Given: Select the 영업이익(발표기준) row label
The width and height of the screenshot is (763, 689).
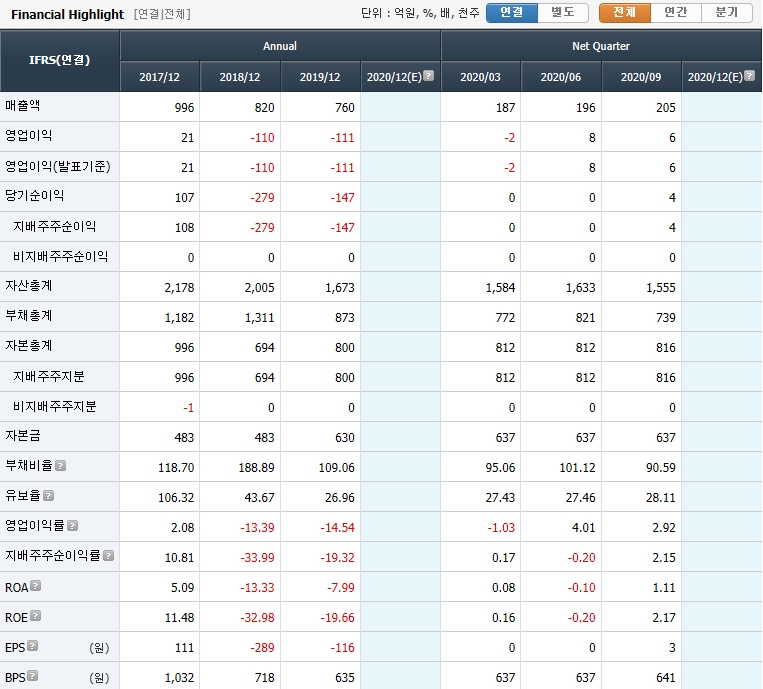Looking at the screenshot, I should coord(58,166).
